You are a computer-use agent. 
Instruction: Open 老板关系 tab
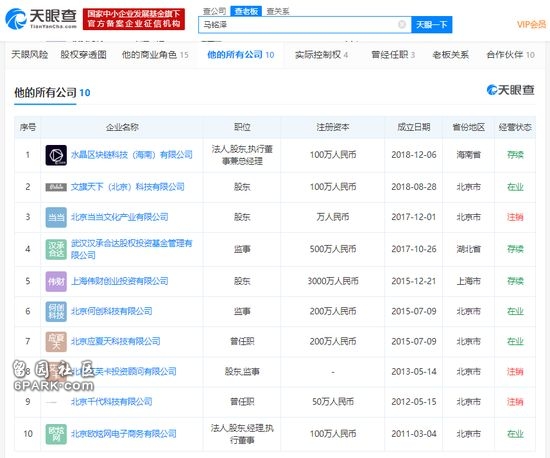(450, 55)
